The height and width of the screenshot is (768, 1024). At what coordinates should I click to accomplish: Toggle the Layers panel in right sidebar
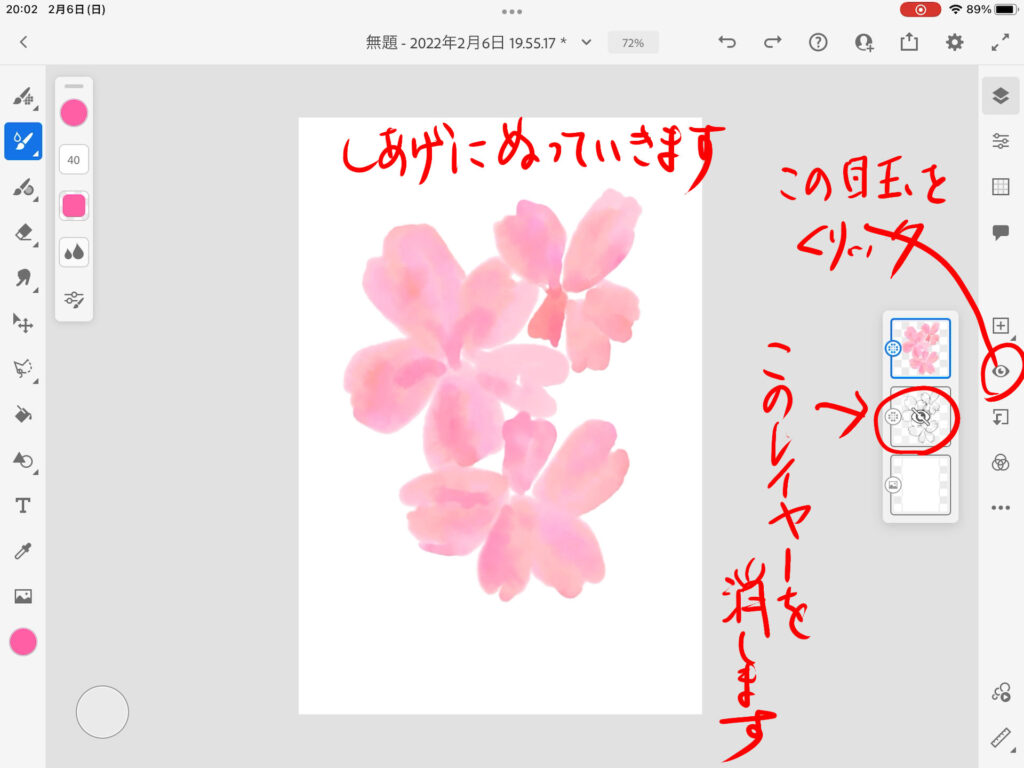tap(1000, 95)
